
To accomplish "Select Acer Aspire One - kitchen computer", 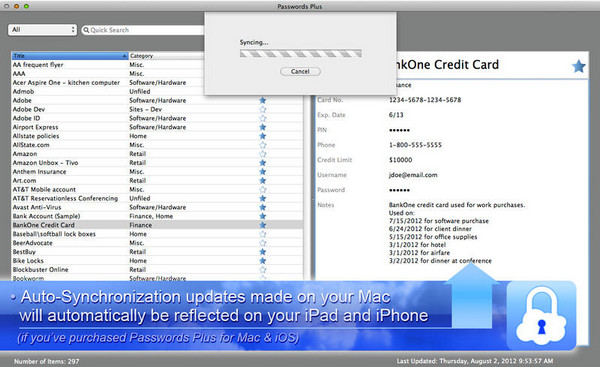I will 66,83.
